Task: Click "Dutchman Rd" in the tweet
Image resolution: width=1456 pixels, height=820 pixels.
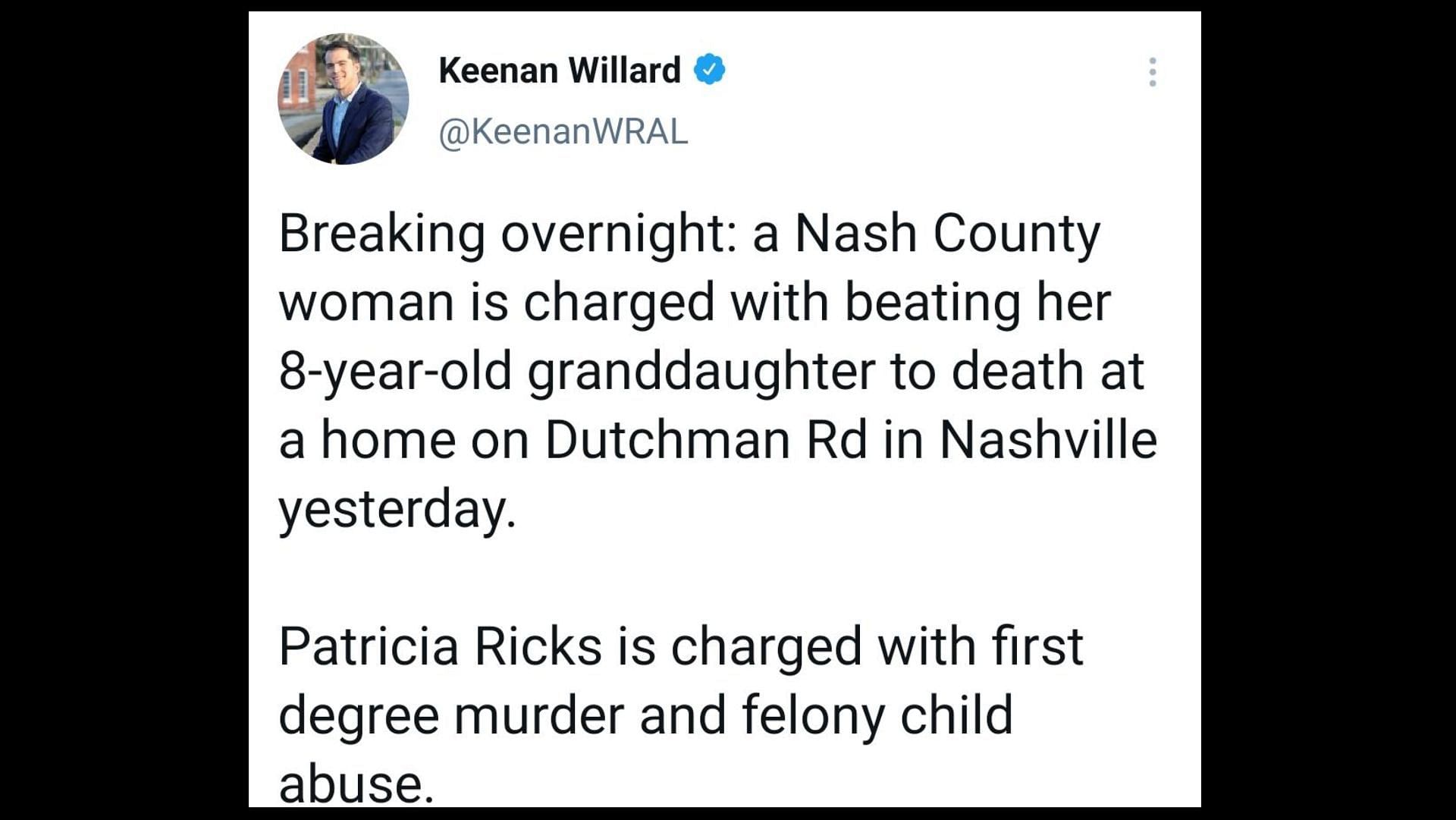Action: click(706, 440)
